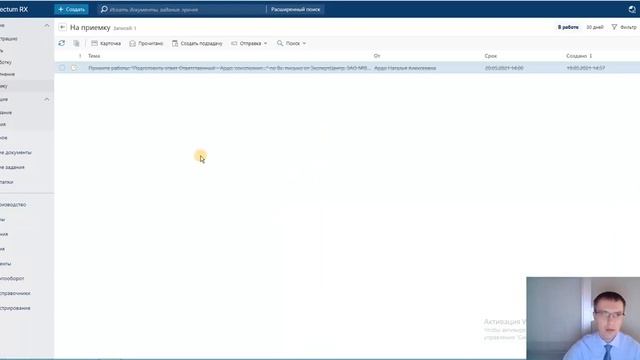This screenshot has height=360, width=640.
Task: Open the Фильтр panel
Action: click(x=624, y=27)
